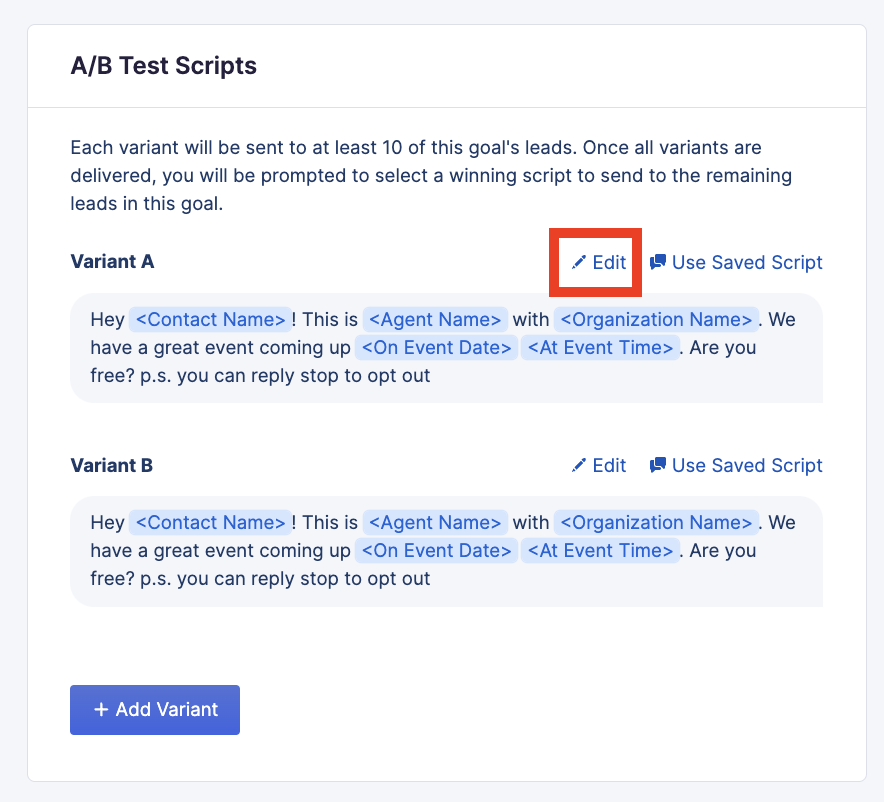
Task: Select the Contact Name tag in Variant B
Action: [x=211, y=523]
